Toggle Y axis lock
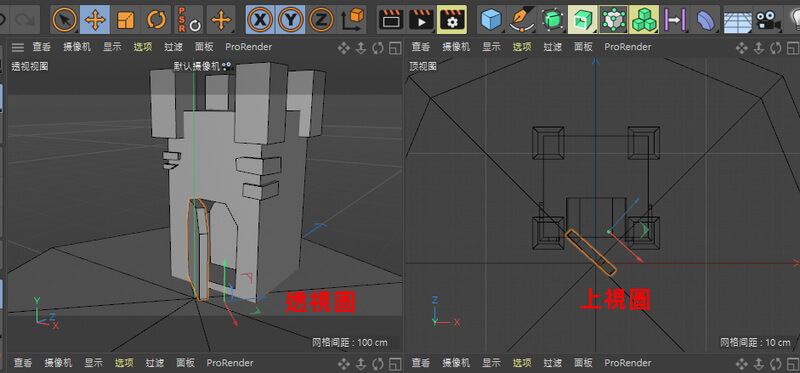800x373 pixels. 290,19
